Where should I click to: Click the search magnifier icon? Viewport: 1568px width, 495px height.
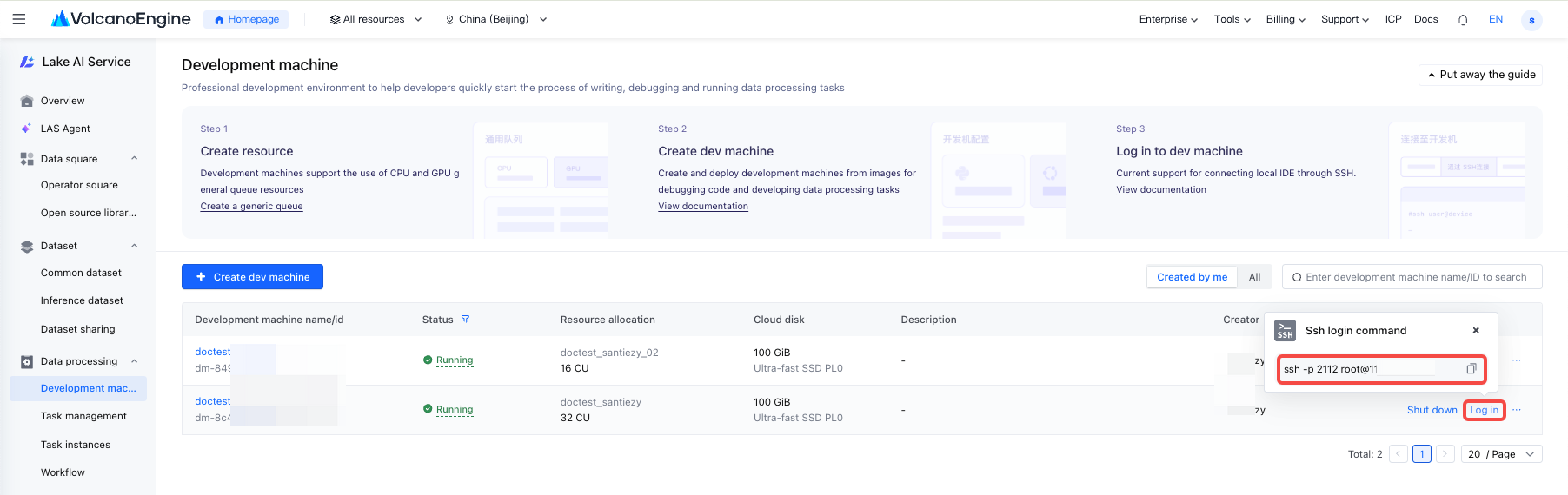click(1297, 277)
